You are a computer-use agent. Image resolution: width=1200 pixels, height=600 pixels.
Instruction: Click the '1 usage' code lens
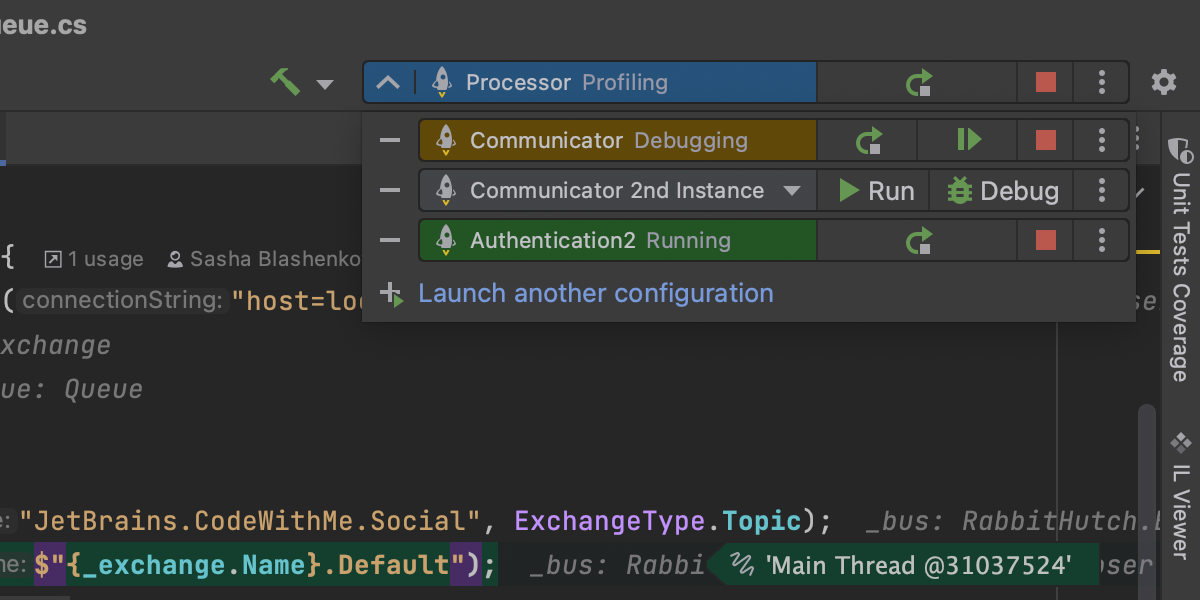(x=94, y=259)
